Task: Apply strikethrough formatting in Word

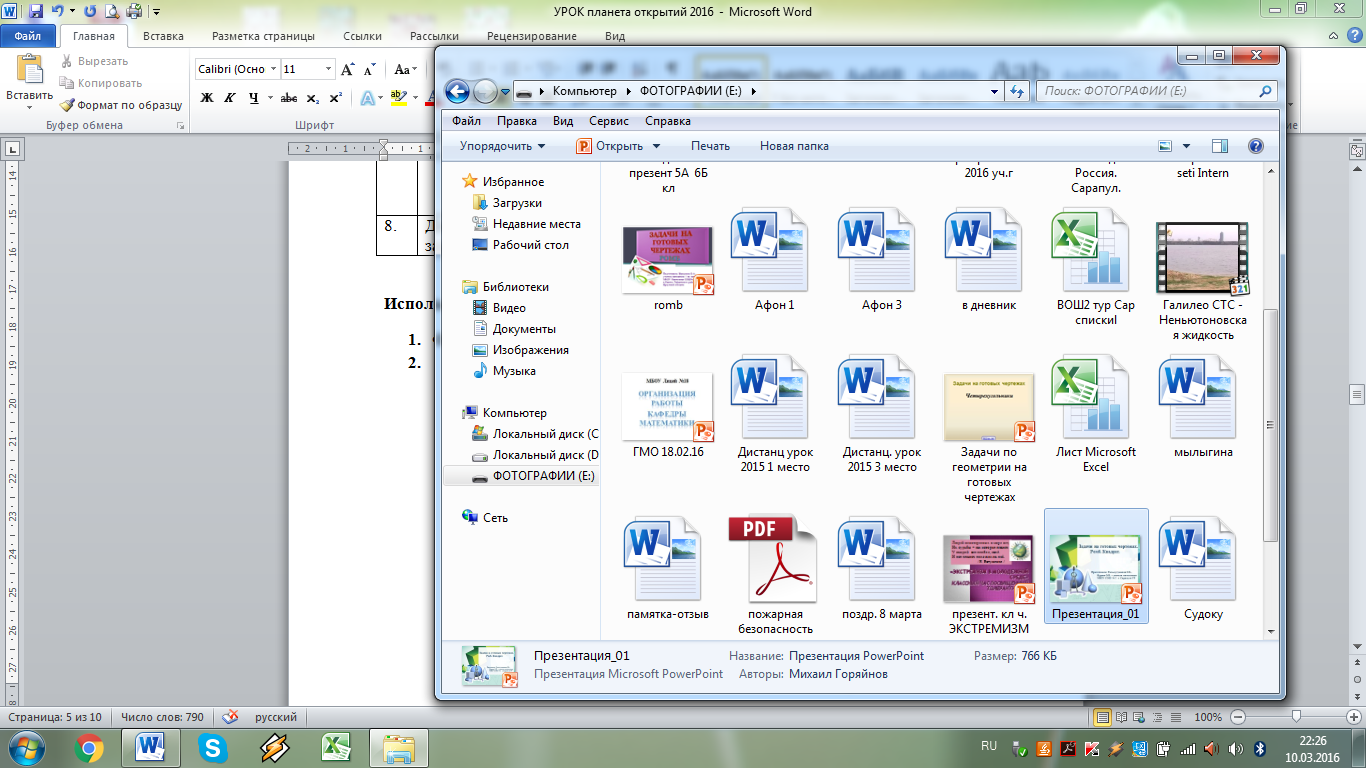Action: point(289,97)
